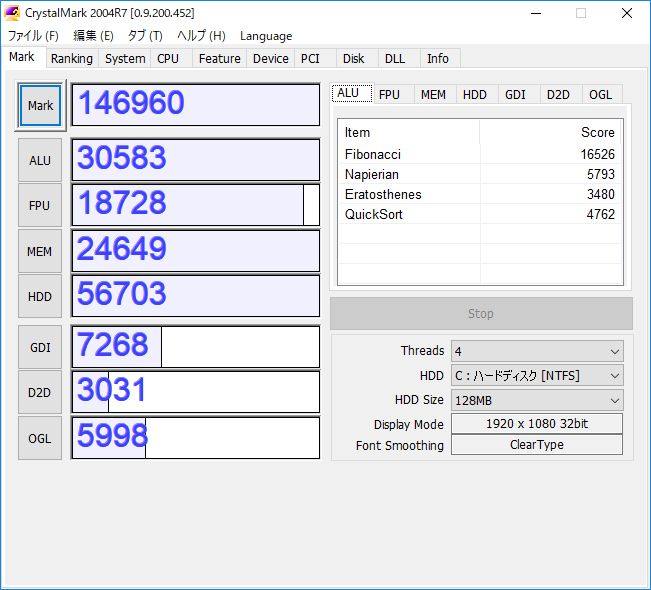This screenshot has width=651, height=590.
Task: Minimize the CrystalMark window
Action: (x=536, y=13)
